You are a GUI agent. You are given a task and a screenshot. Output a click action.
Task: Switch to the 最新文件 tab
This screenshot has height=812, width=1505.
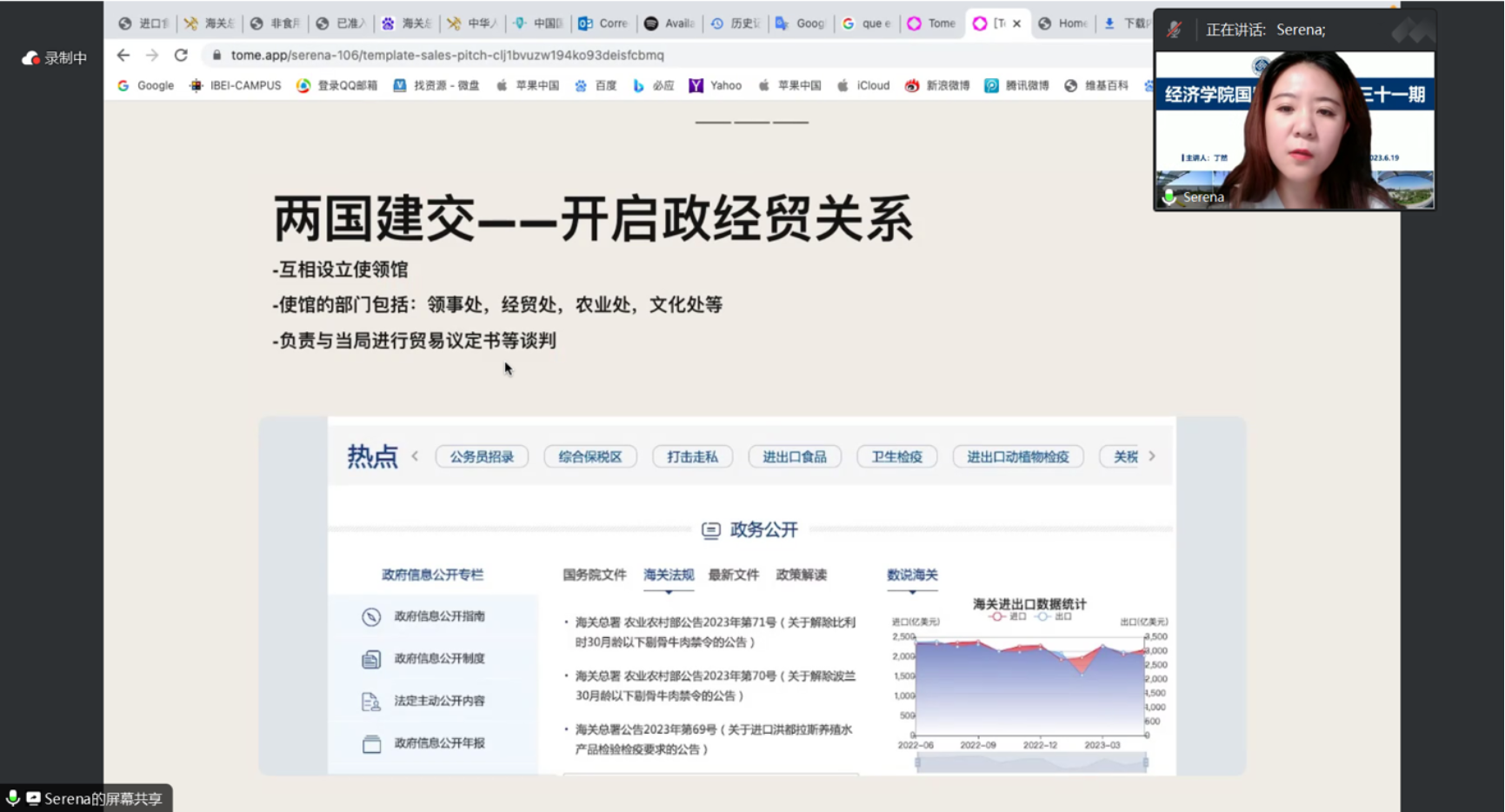pos(733,575)
